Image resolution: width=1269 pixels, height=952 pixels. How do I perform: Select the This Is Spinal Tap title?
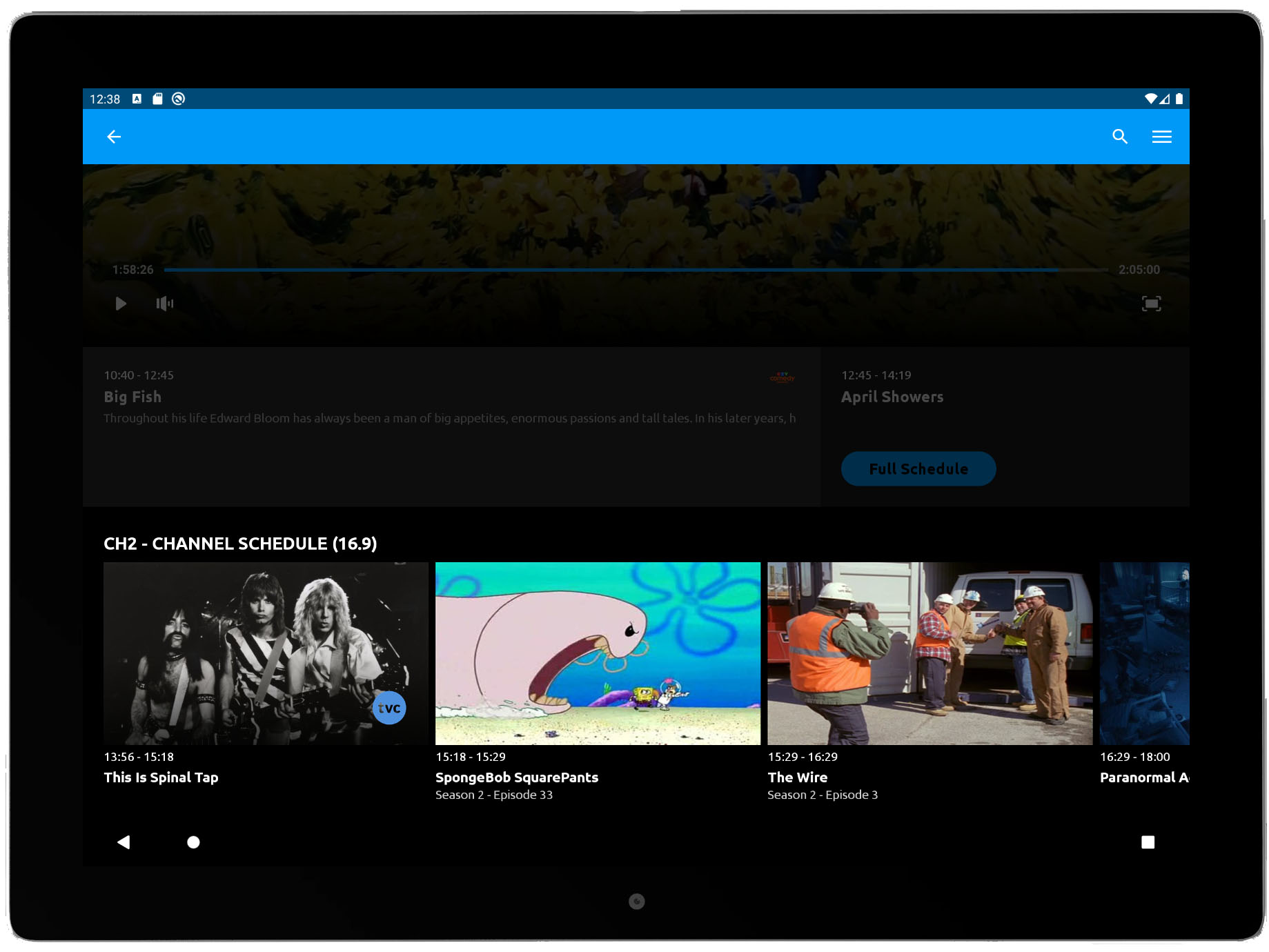tap(161, 777)
